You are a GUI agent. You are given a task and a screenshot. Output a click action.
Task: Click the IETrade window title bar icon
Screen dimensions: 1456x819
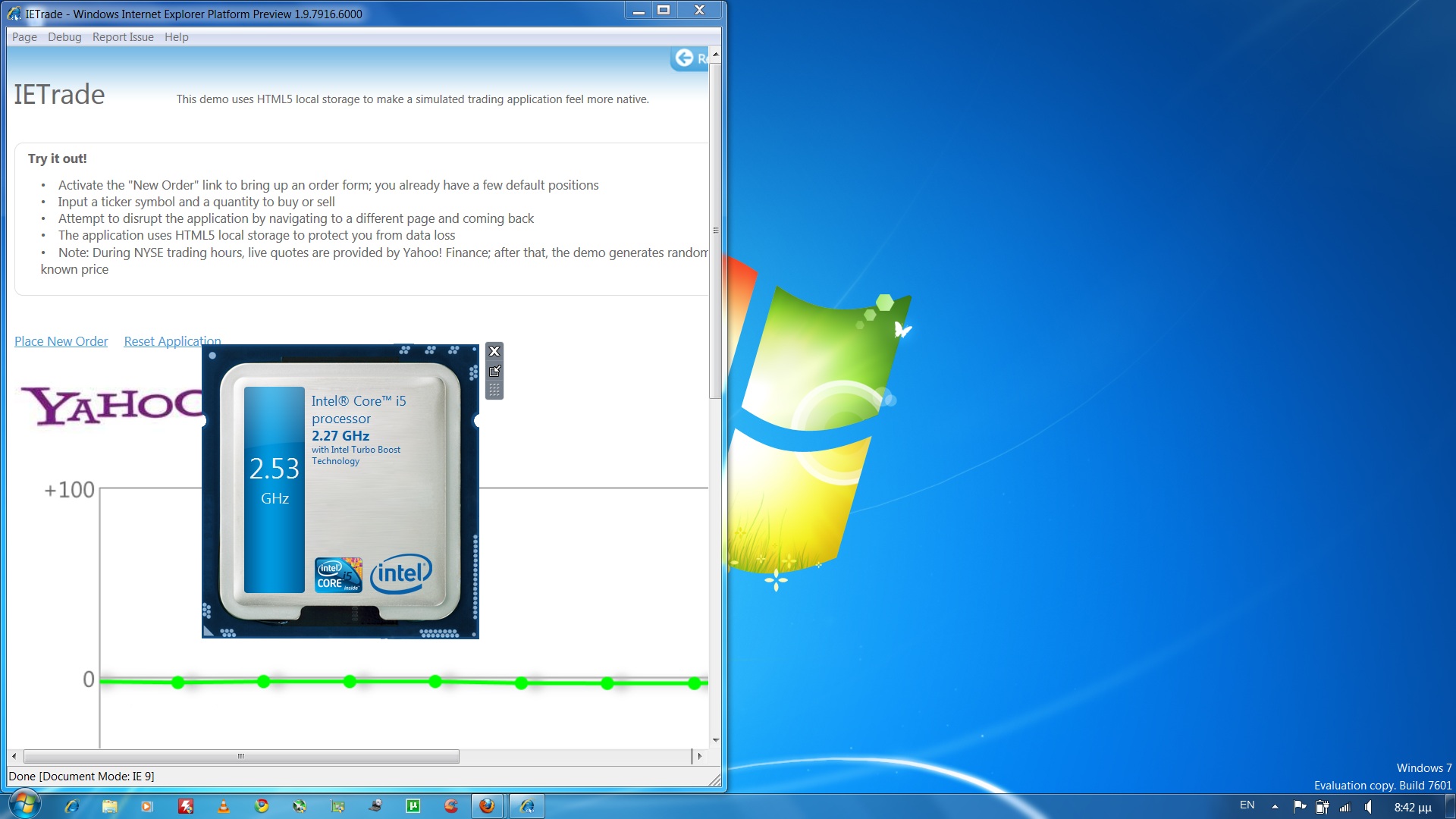point(14,14)
